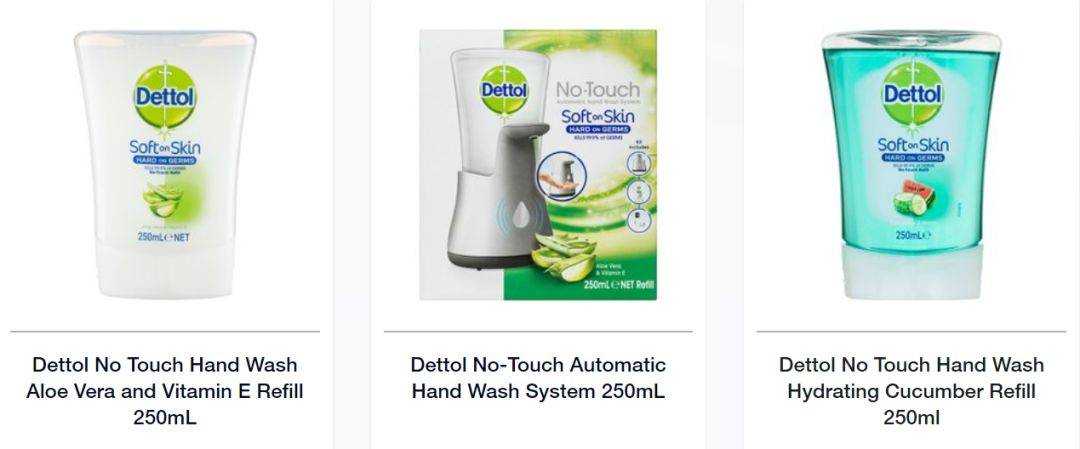Open the Hydrating Cucumber refill product image
The image size is (1080, 449).
(911, 165)
